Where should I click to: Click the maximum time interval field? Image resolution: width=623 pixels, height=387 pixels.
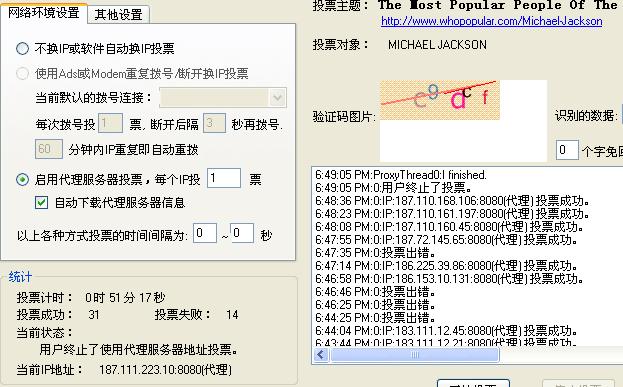pyautogui.click(x=242, y=233)
